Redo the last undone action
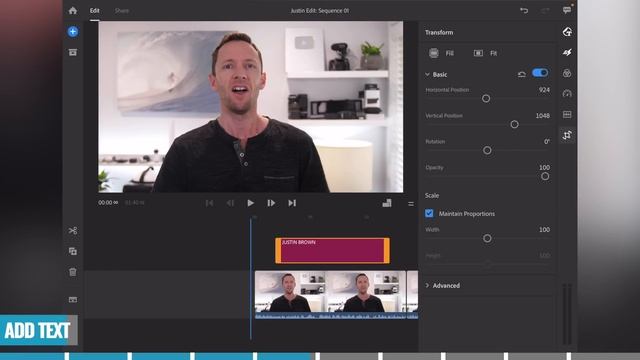 [545, 11]
